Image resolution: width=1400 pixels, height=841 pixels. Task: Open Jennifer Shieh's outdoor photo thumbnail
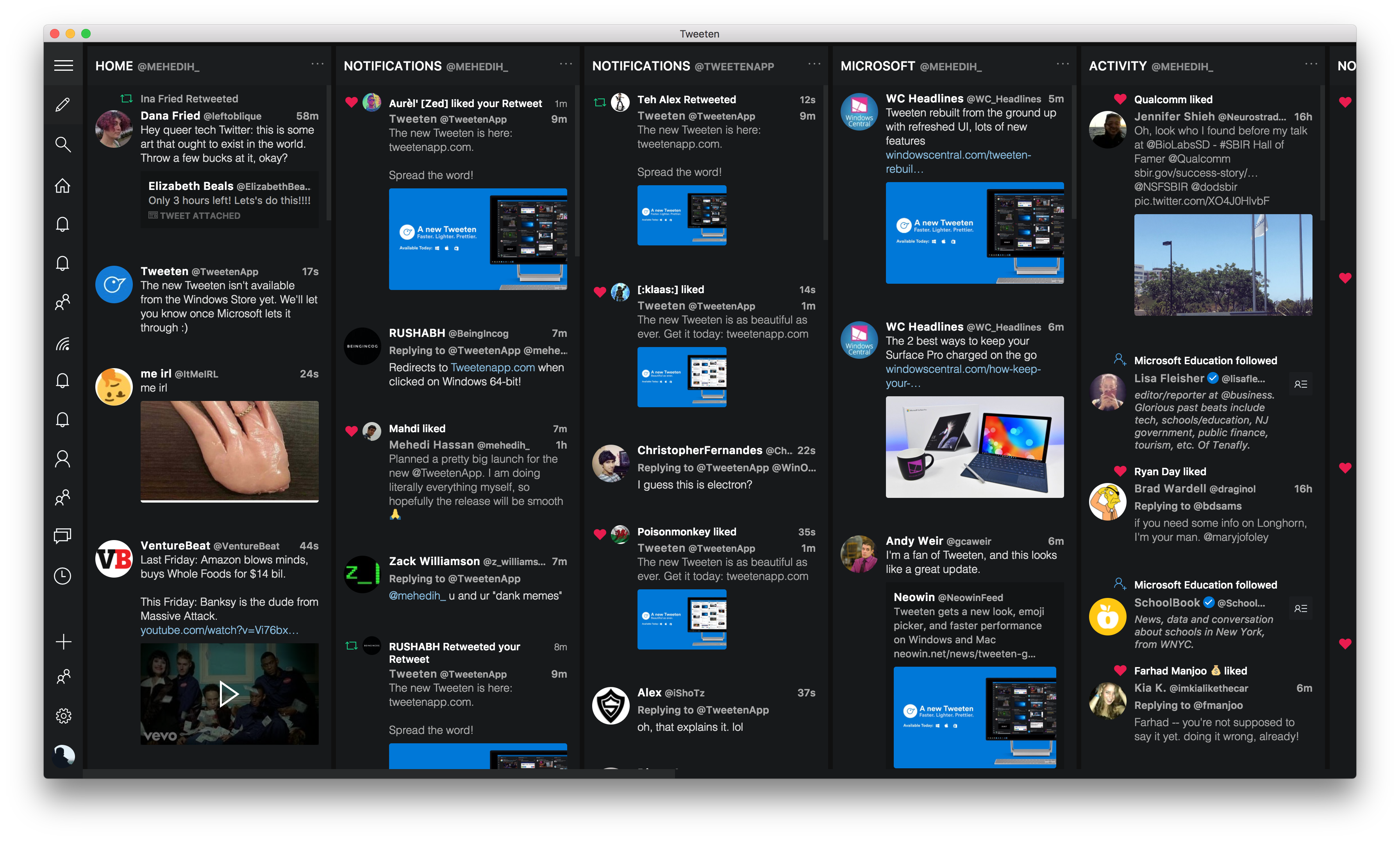pyautogui.click(x=1223, y=265)
